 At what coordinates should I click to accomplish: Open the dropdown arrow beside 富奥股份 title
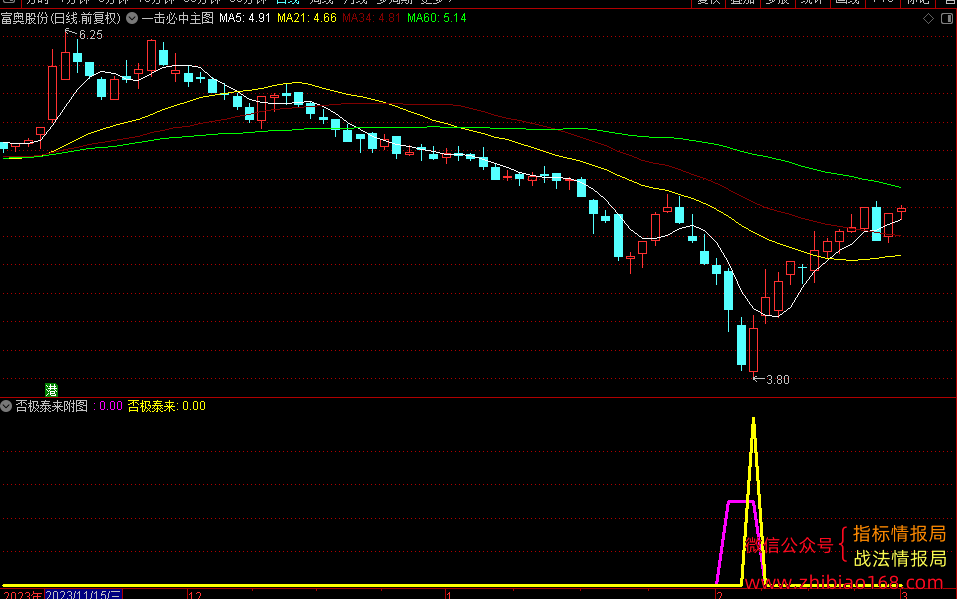(132, 18)
